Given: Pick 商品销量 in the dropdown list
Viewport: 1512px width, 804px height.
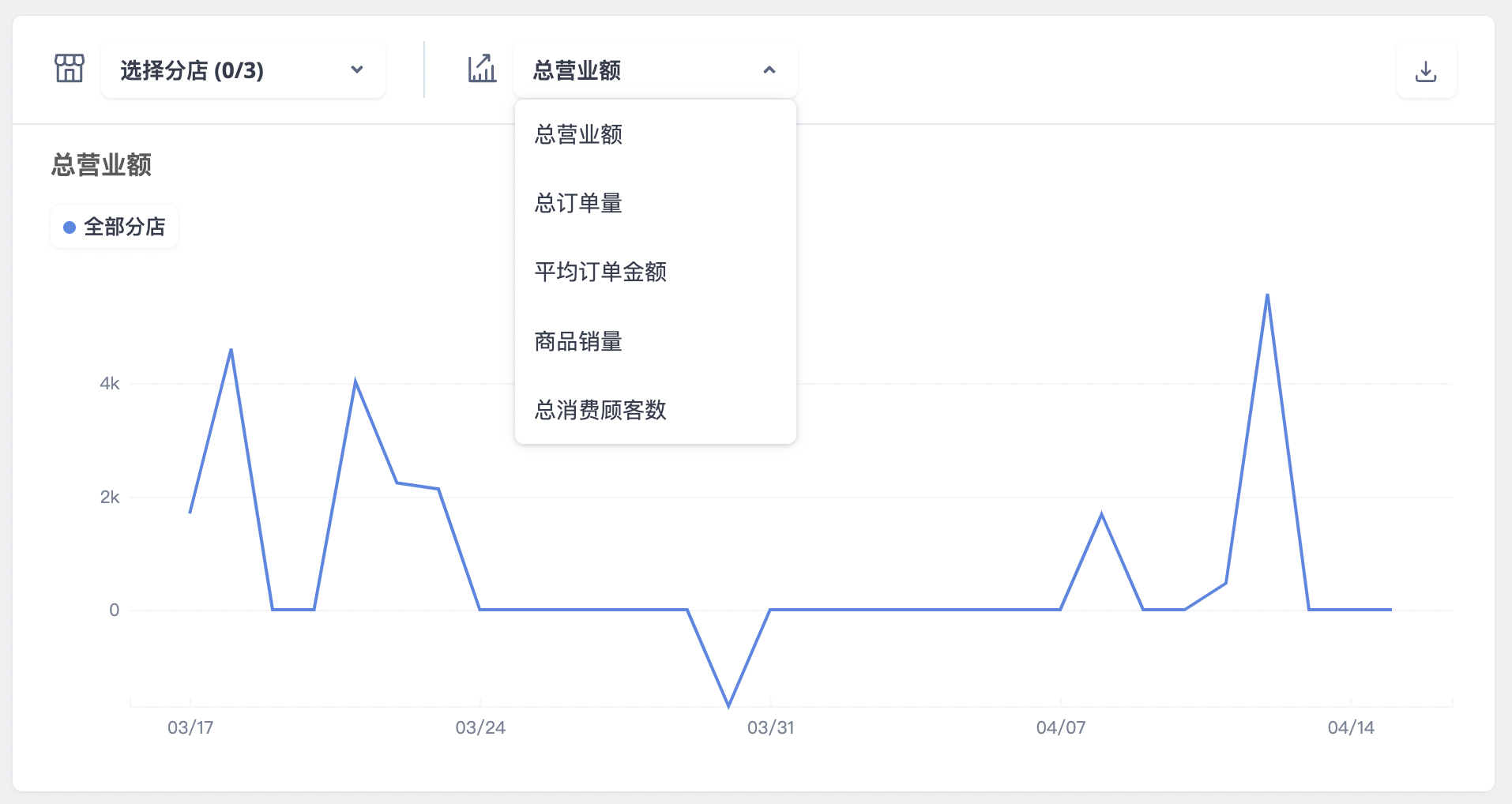Looking at the screenshot, I should coord(656,341).
